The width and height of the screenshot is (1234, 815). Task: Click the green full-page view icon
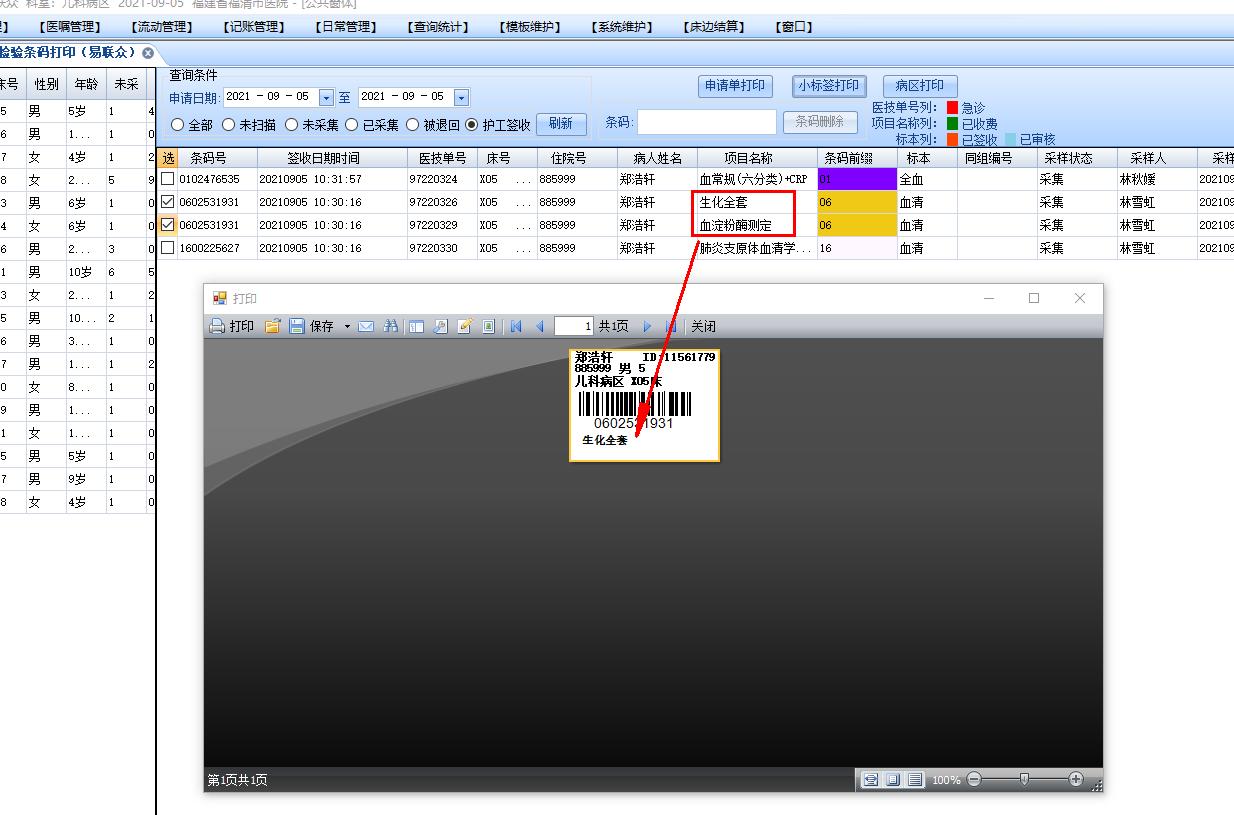(489, 326)
